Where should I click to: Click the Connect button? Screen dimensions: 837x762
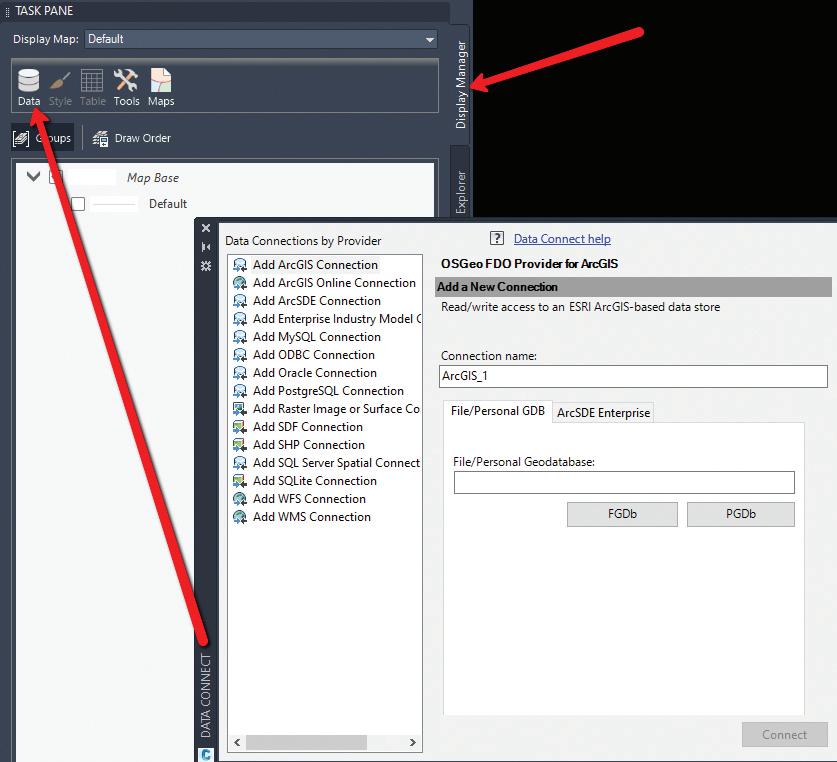[784, 735]
